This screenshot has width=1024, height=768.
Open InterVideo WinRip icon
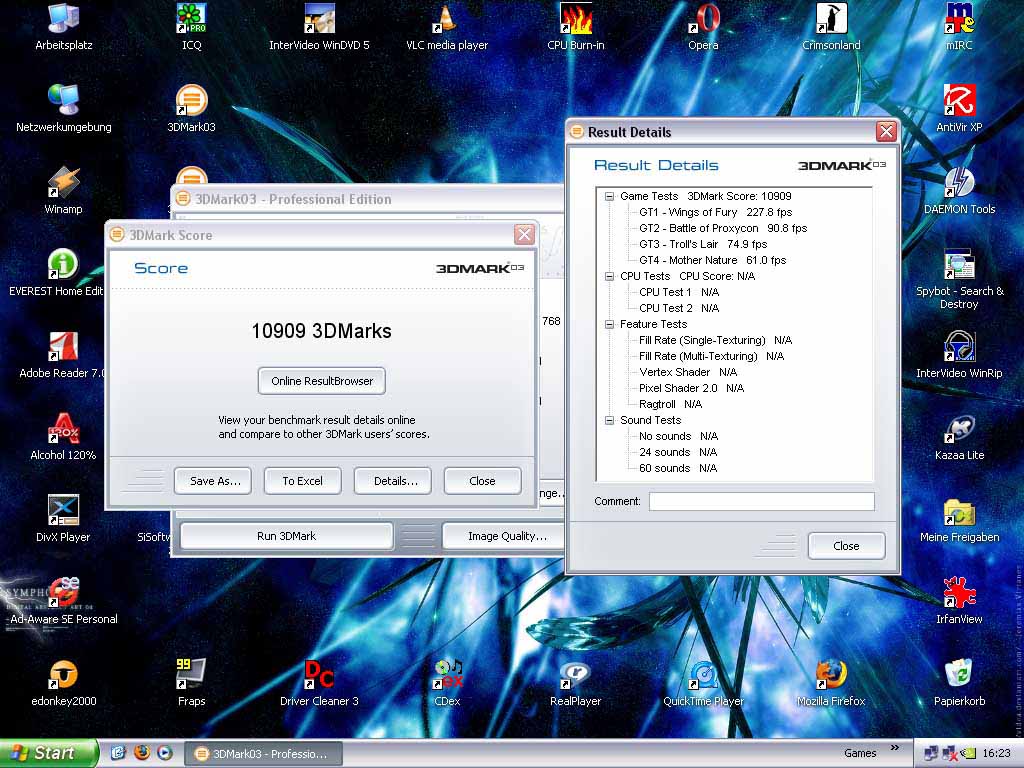(959, 355)
